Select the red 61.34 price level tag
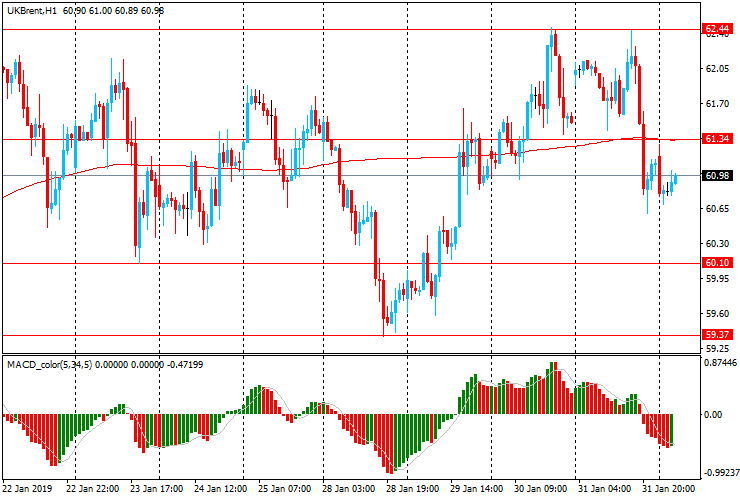Image resolution: width=740 pixels, height=500 pixels. click(x=715, y=139)
